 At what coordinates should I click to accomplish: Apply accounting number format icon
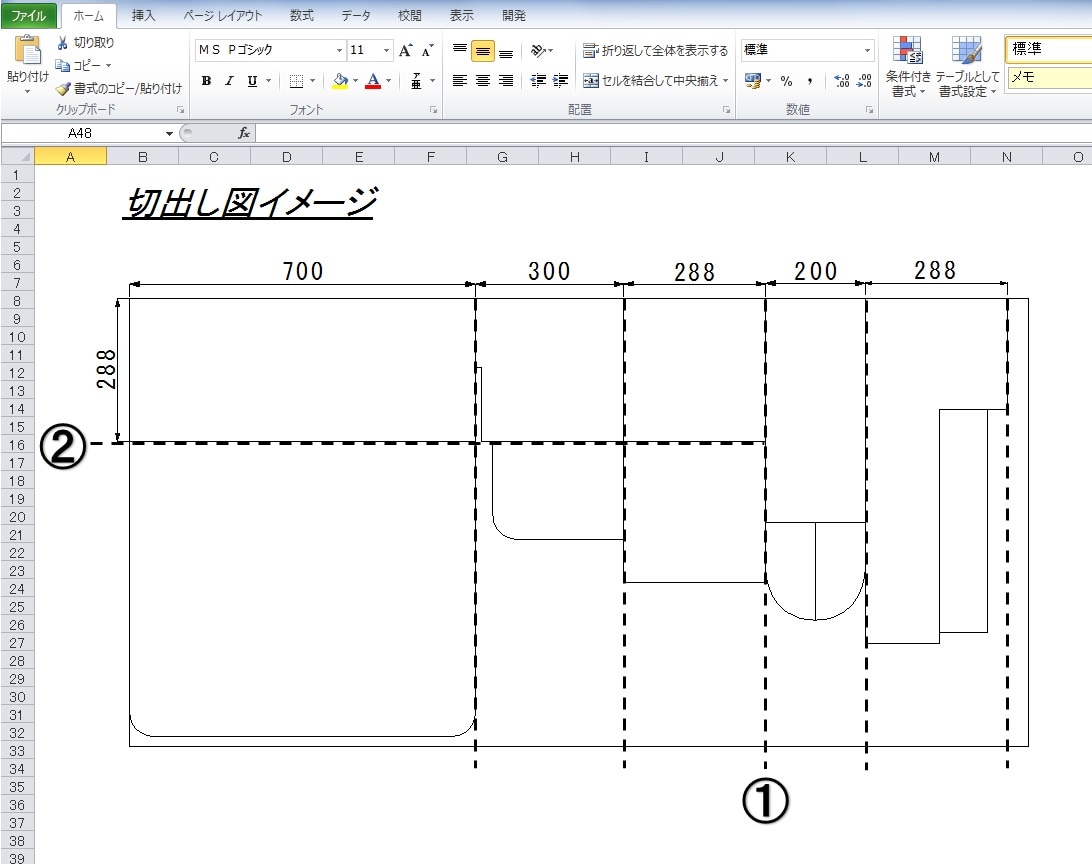pos(752,81)
